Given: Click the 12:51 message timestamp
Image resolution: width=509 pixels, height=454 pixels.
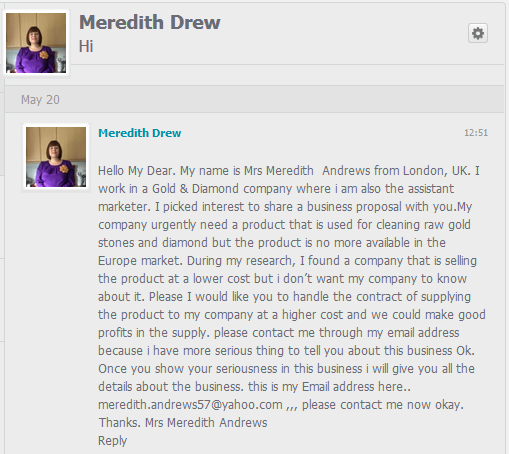Looking at the screenshot, I should click(476, 133).
